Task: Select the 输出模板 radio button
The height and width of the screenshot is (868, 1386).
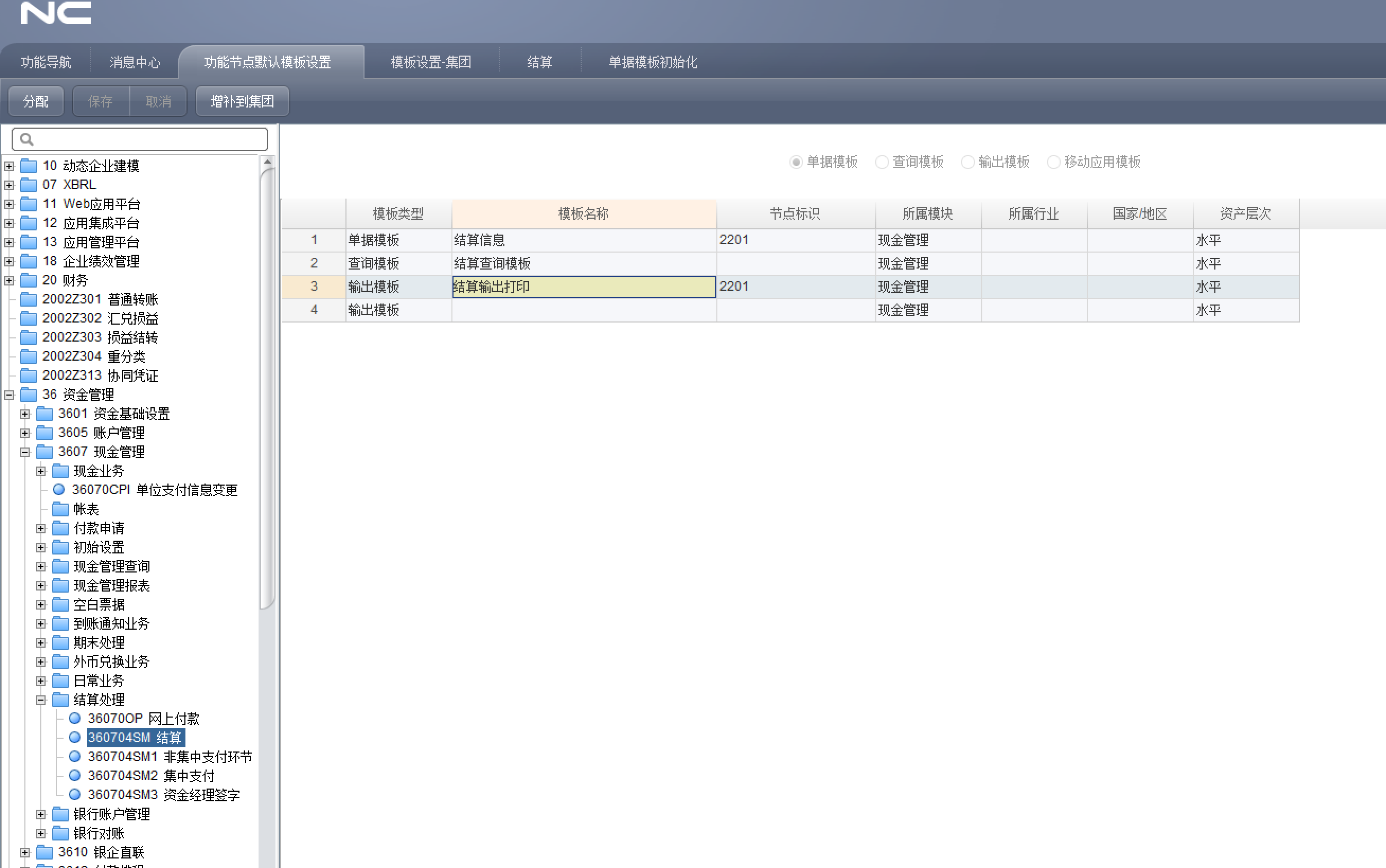Action: 968,162
